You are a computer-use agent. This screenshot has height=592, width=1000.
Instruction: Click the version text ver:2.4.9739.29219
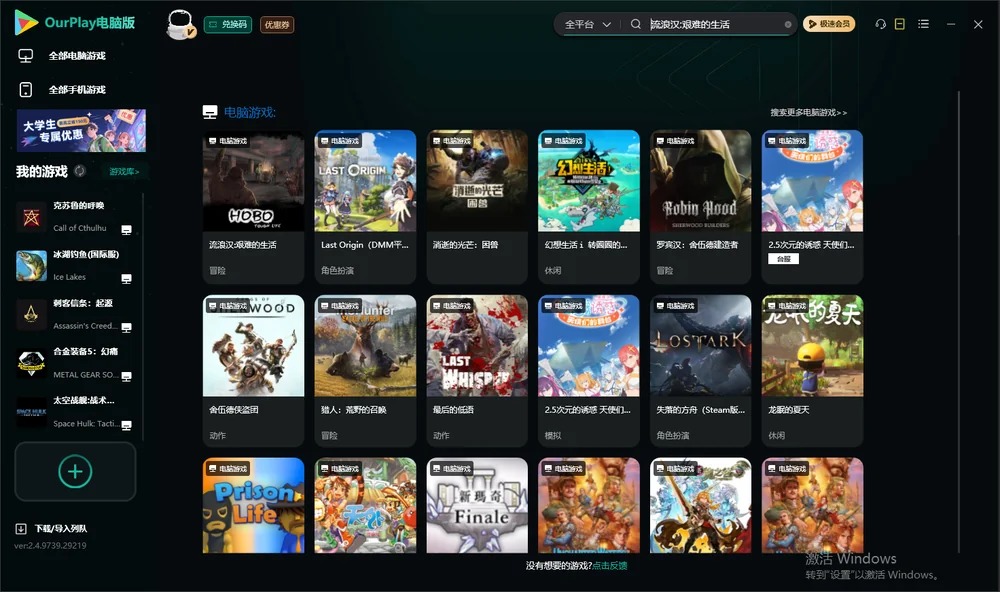50,545
